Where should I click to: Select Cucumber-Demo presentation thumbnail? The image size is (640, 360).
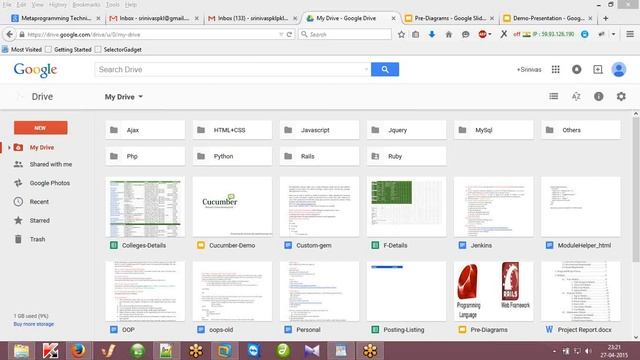[x=232, y=207]
